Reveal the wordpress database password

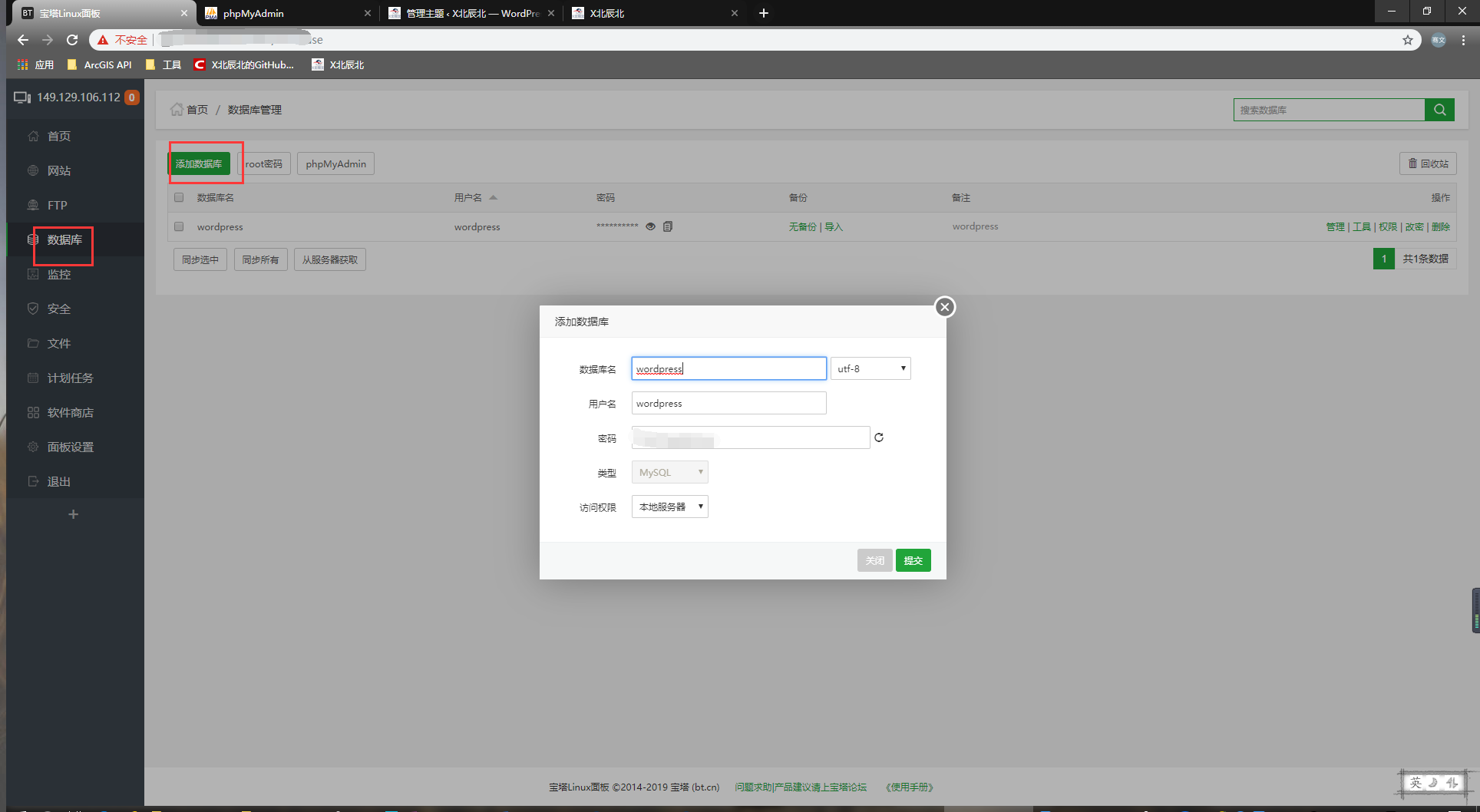(x=650, y=226)
